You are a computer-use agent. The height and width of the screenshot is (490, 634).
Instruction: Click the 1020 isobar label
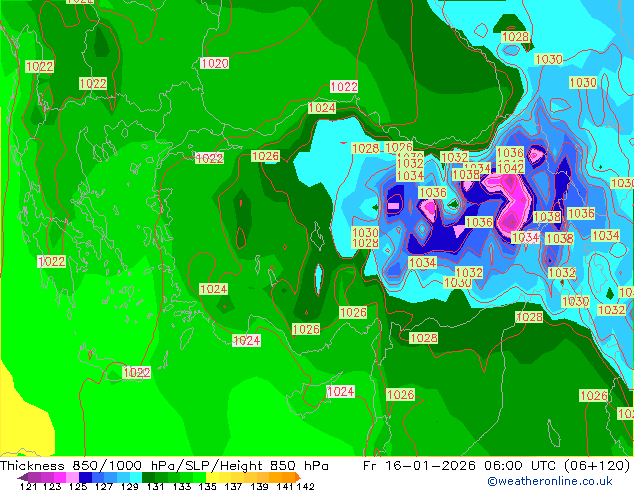215,63
